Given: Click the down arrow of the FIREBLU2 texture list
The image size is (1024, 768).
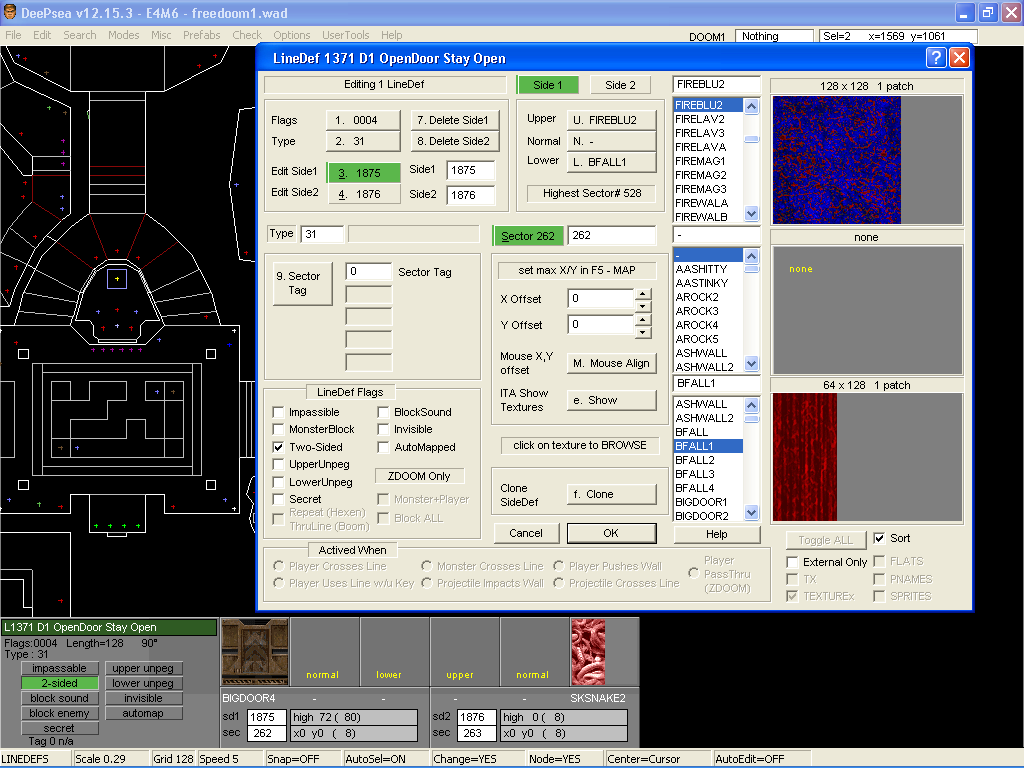Looking at the screenshot, I should [752, 214].
